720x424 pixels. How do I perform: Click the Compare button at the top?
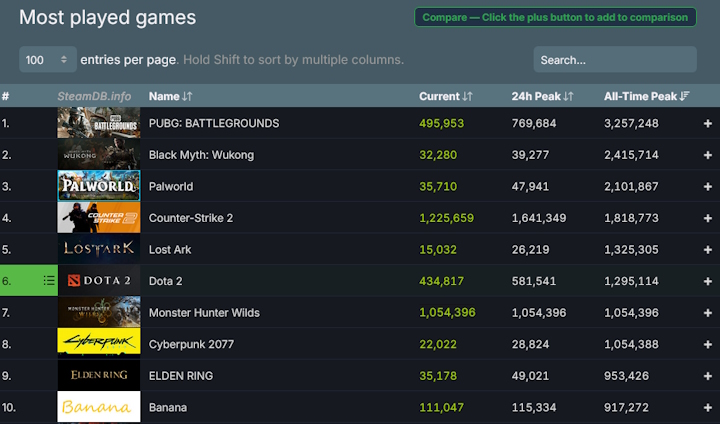[x=555, y=17]
